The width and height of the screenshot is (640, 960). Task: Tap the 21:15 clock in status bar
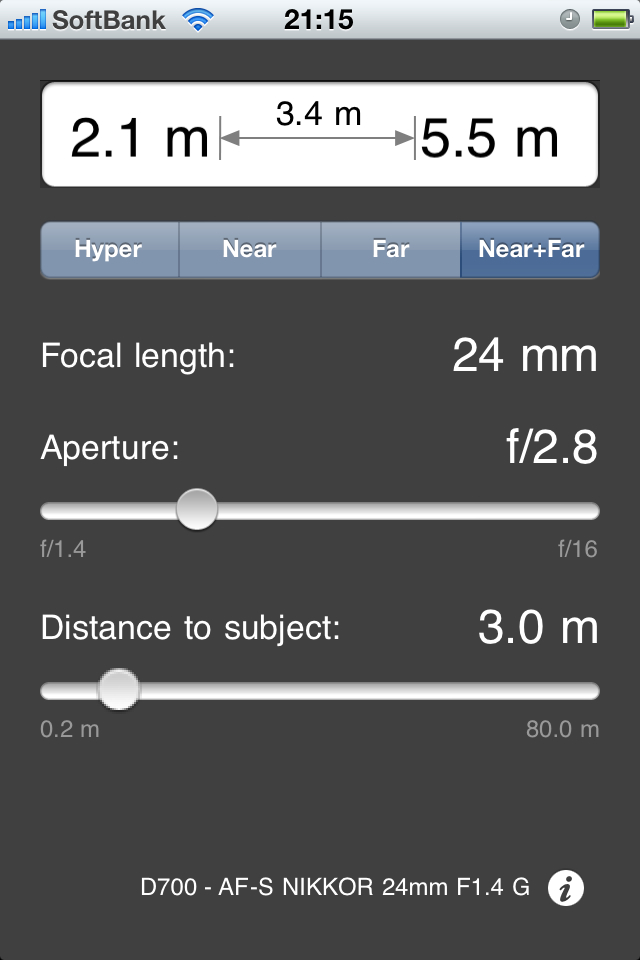pyautogui.click(x=318, y=19)
